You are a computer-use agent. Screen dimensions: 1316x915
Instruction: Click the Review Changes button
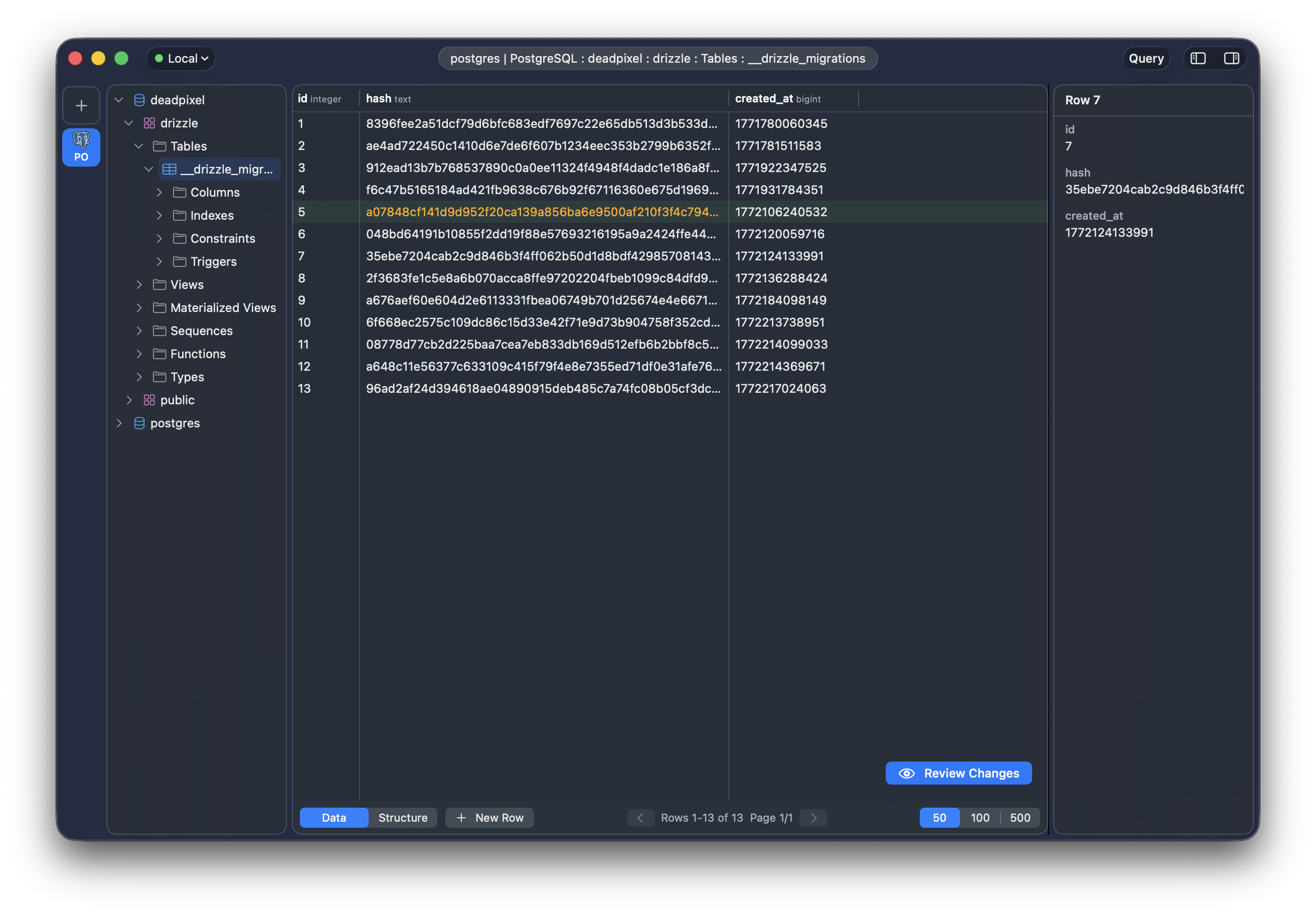pyautogui.click(x=958, y=773)
